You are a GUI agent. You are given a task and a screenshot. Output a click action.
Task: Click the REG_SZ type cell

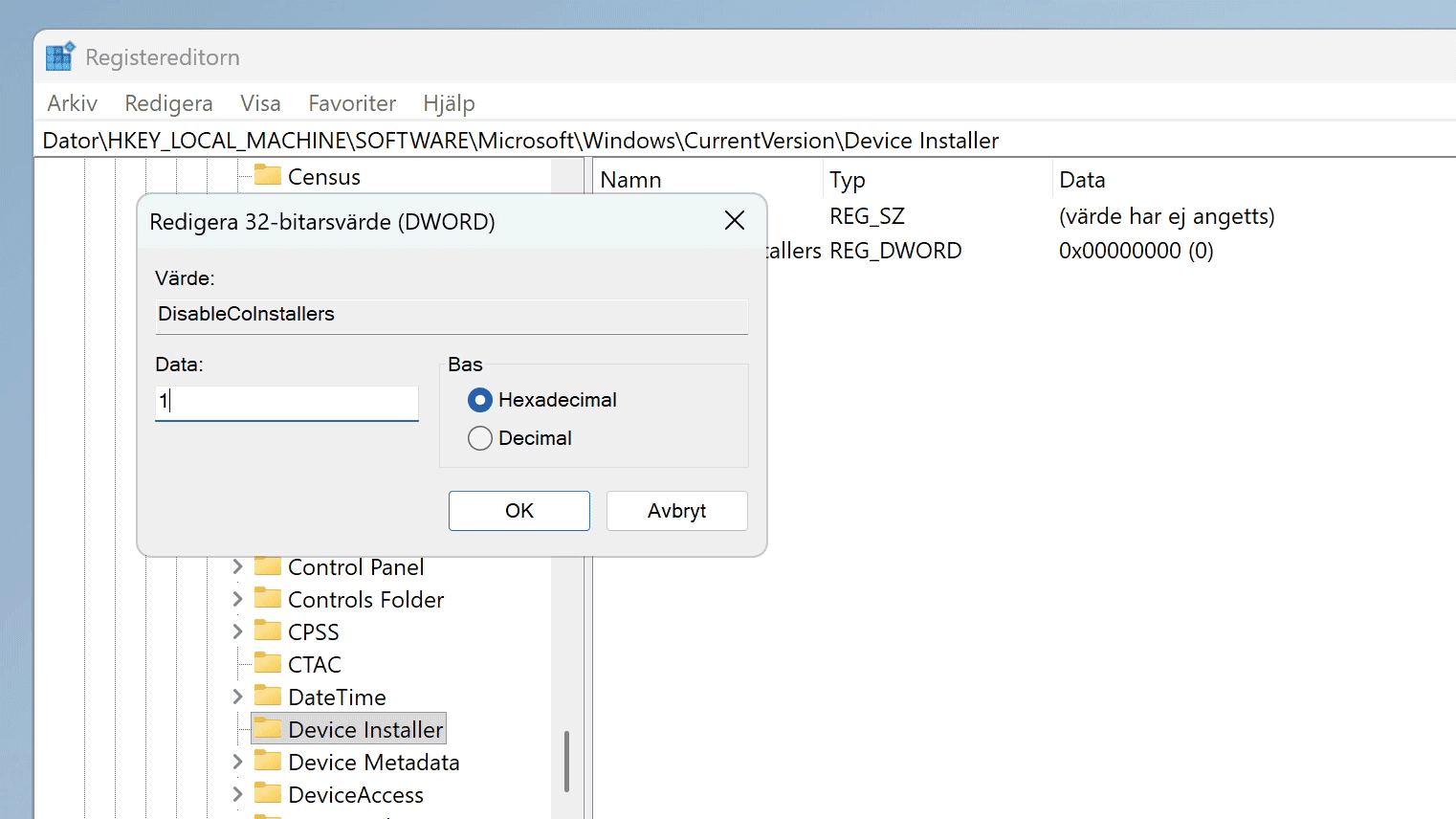click(x=867, y=216)
